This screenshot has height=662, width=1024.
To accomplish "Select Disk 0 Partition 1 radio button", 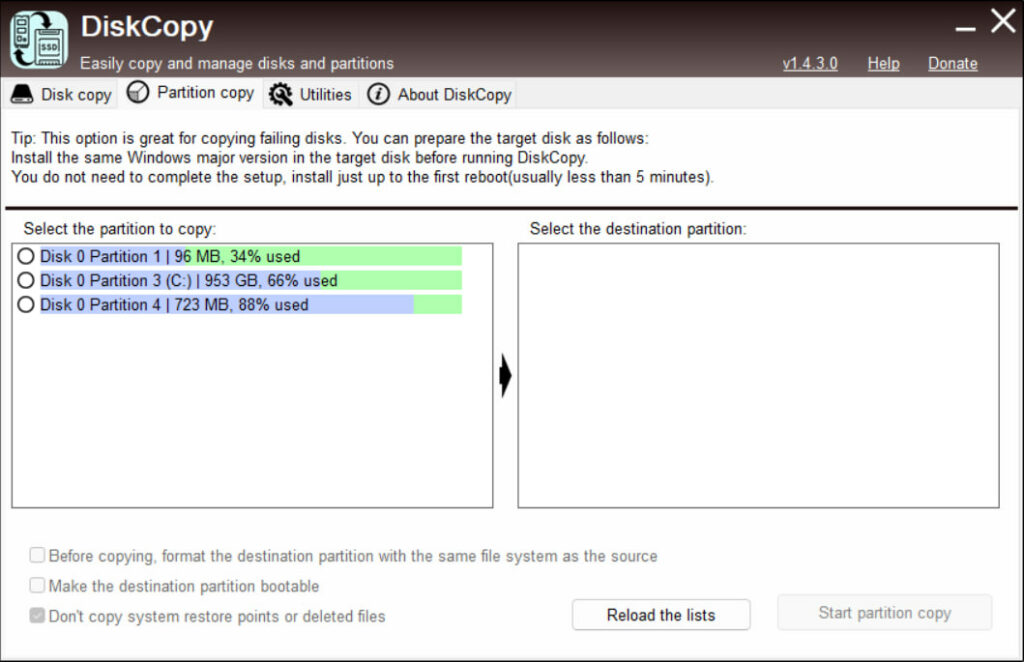I will [26, 256].
